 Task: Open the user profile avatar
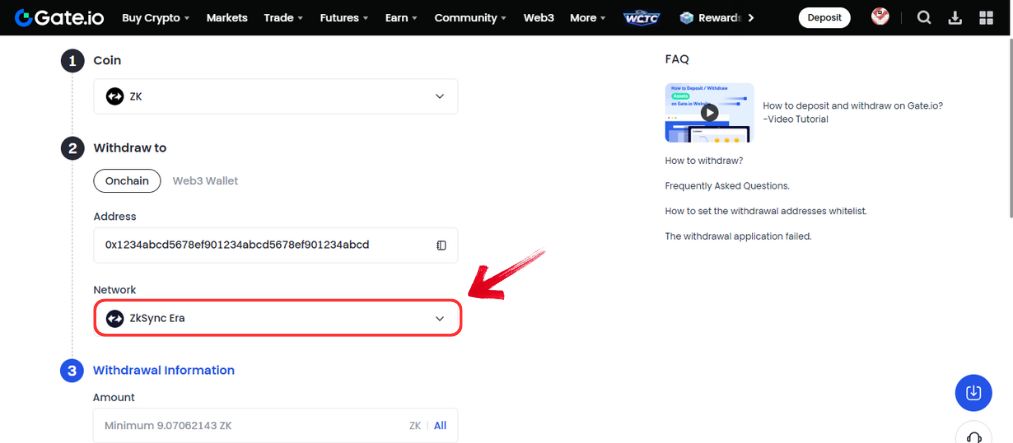[x=880, y=16]
